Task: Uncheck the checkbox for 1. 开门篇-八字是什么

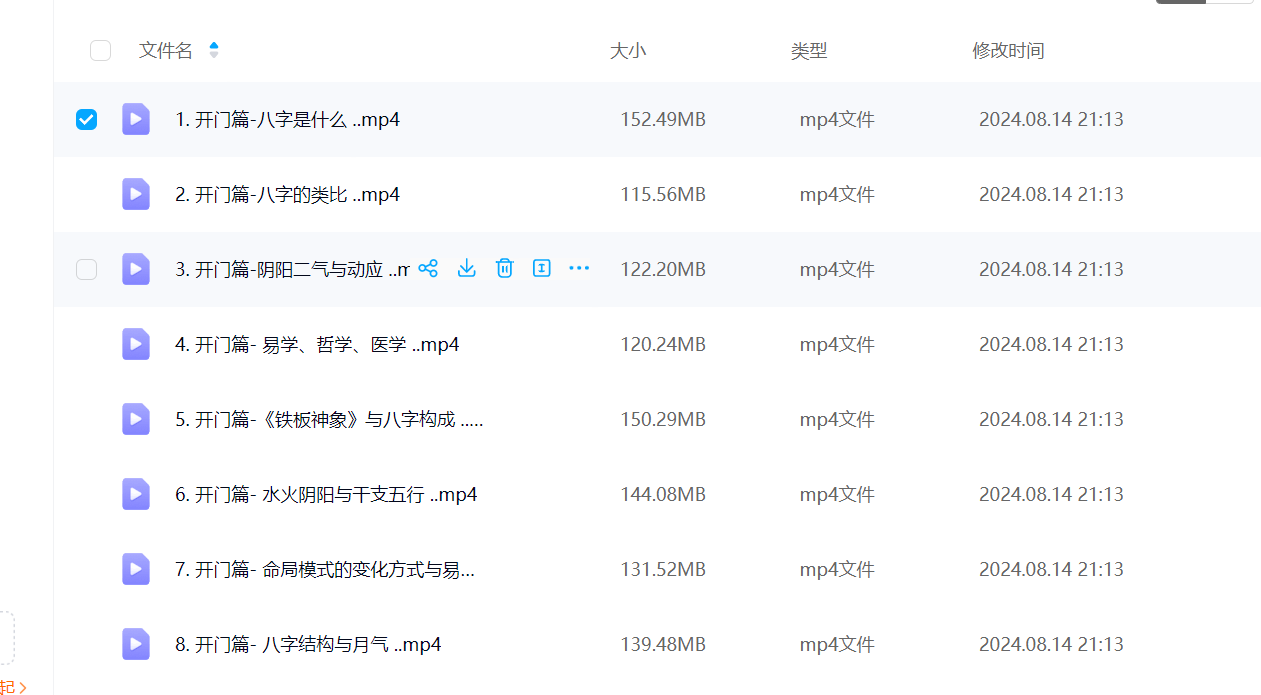Action: [87, 120]
